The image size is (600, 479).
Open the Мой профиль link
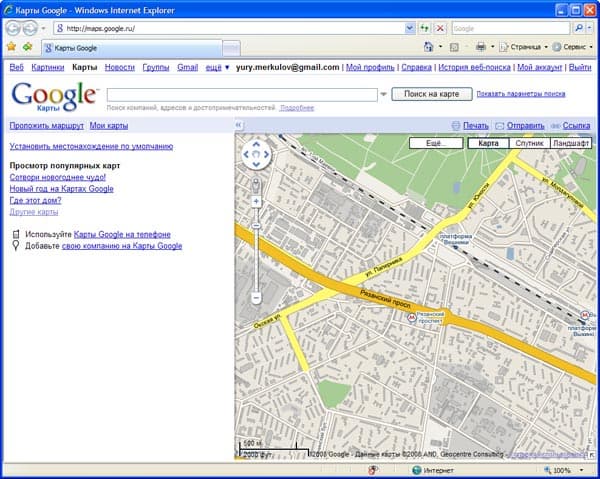click(370, 67)
